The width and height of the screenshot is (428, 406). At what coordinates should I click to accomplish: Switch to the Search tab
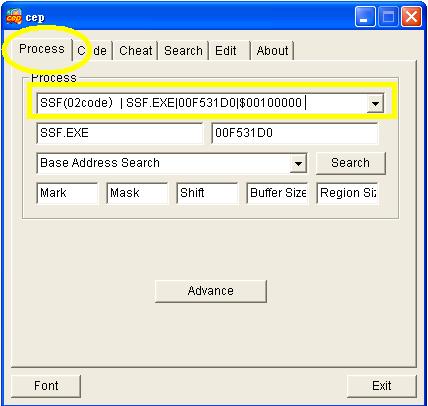183,51
